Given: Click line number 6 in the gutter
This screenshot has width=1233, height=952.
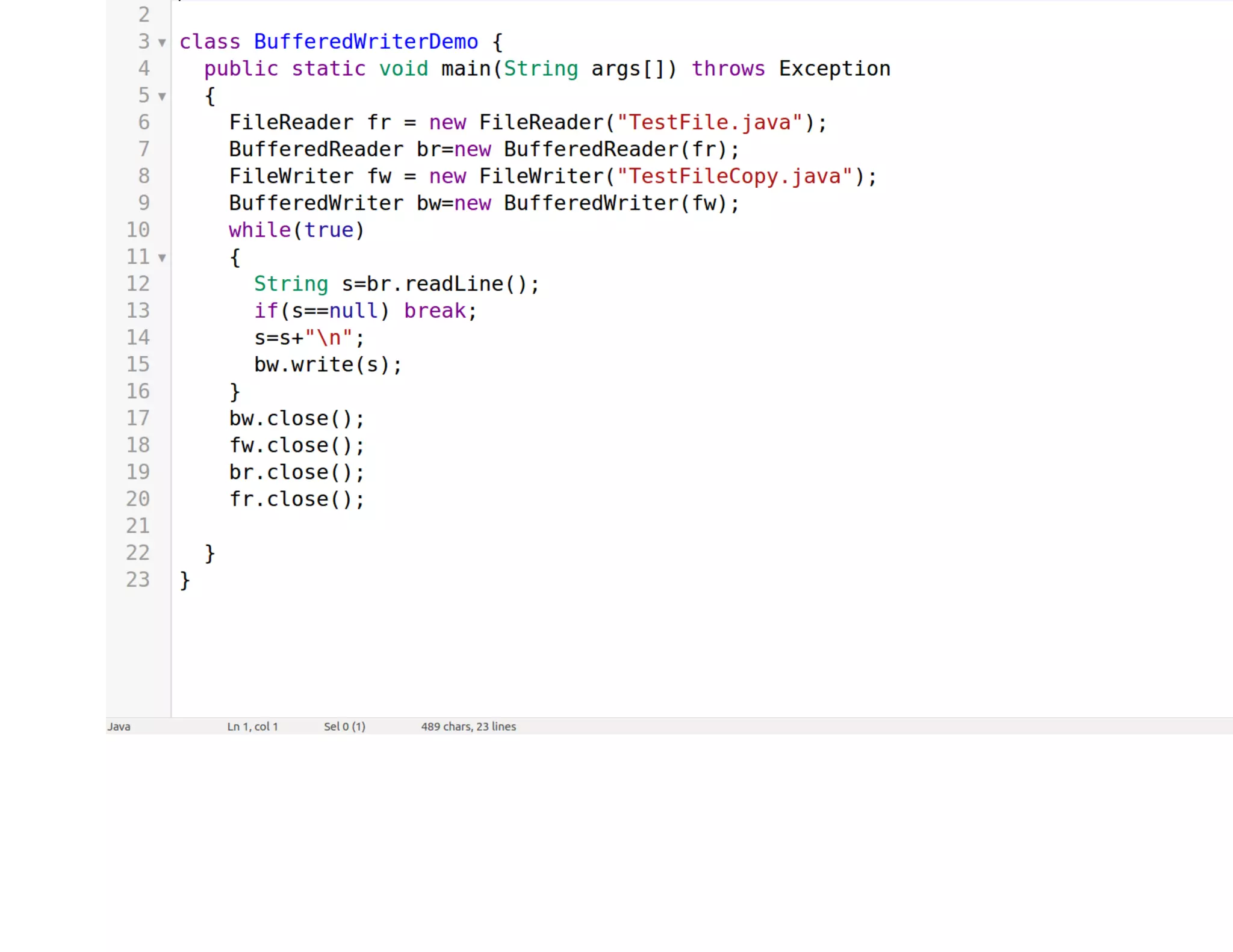Looking at the screenshot, I should [144, 122].
